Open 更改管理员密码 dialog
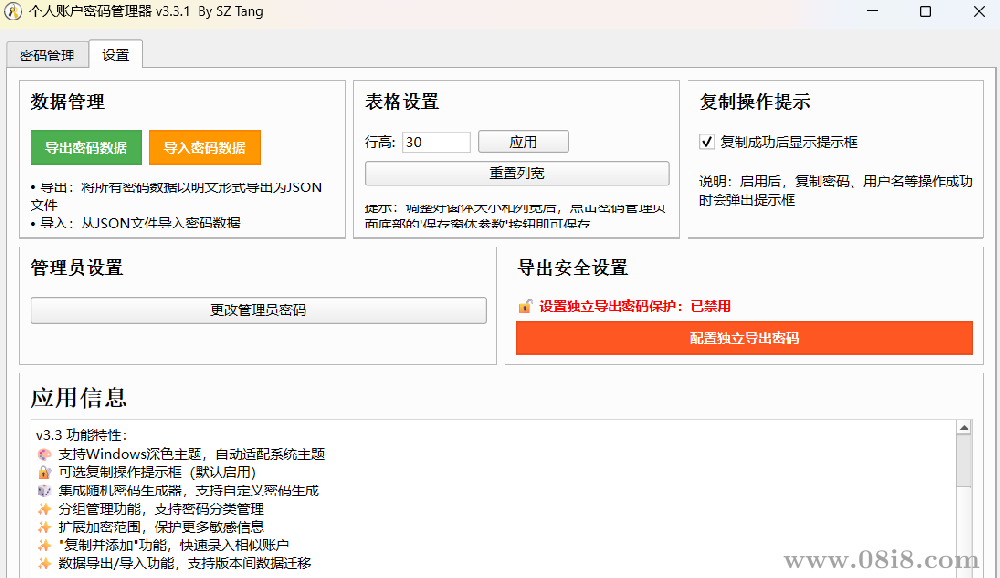Screen dimensions: 1000x578 click(258, 310)
